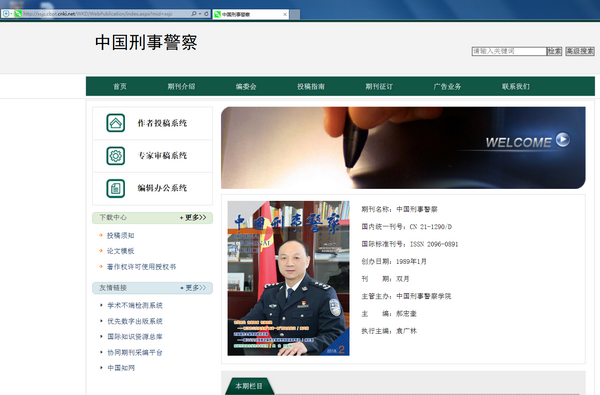Viewport: 600px width, 395px height.
Task: Click the keyword search input field
Action: coord(509,51)
